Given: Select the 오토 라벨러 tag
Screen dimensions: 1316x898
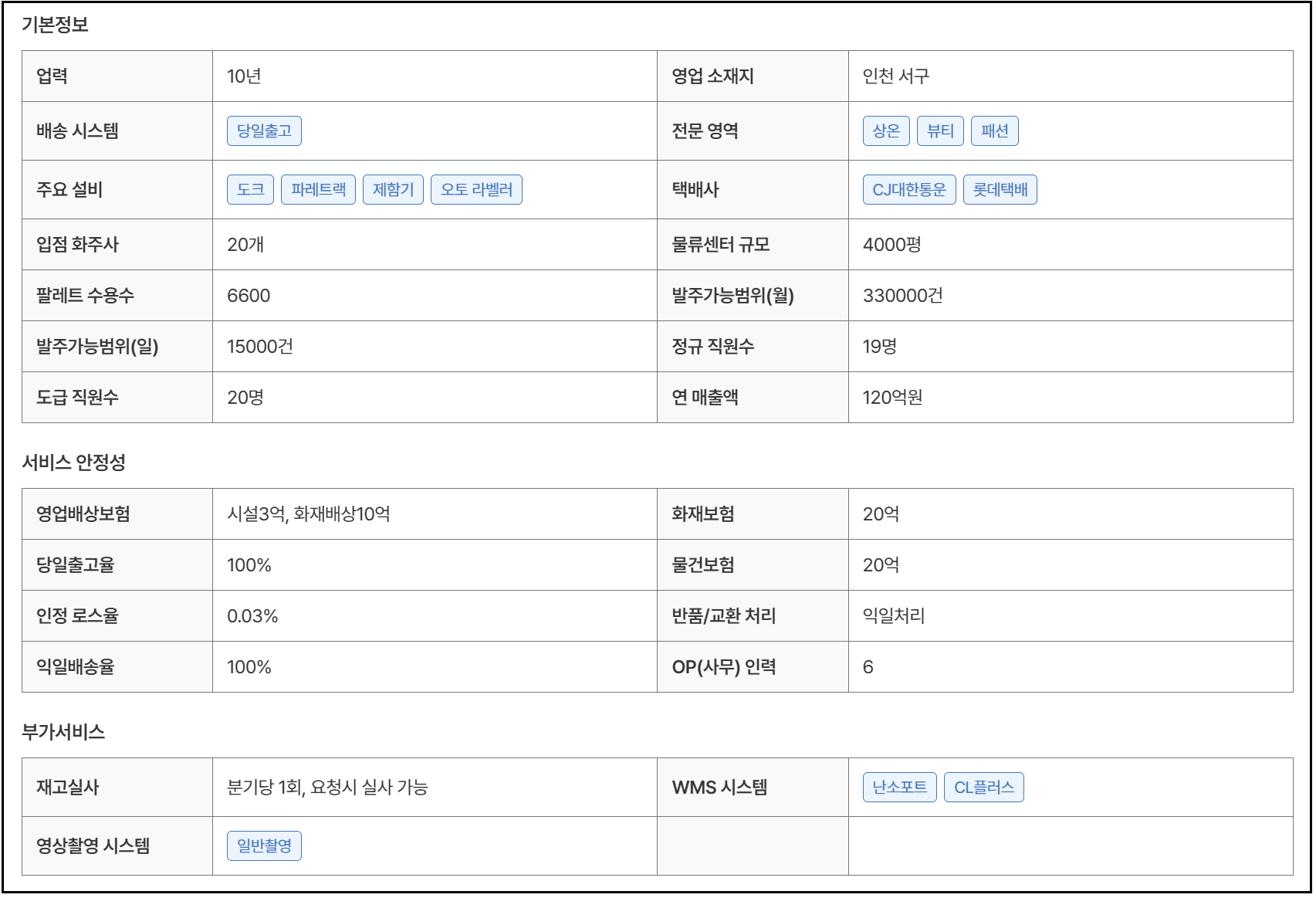Looking at the screenshot, I should tap(476, 190).
